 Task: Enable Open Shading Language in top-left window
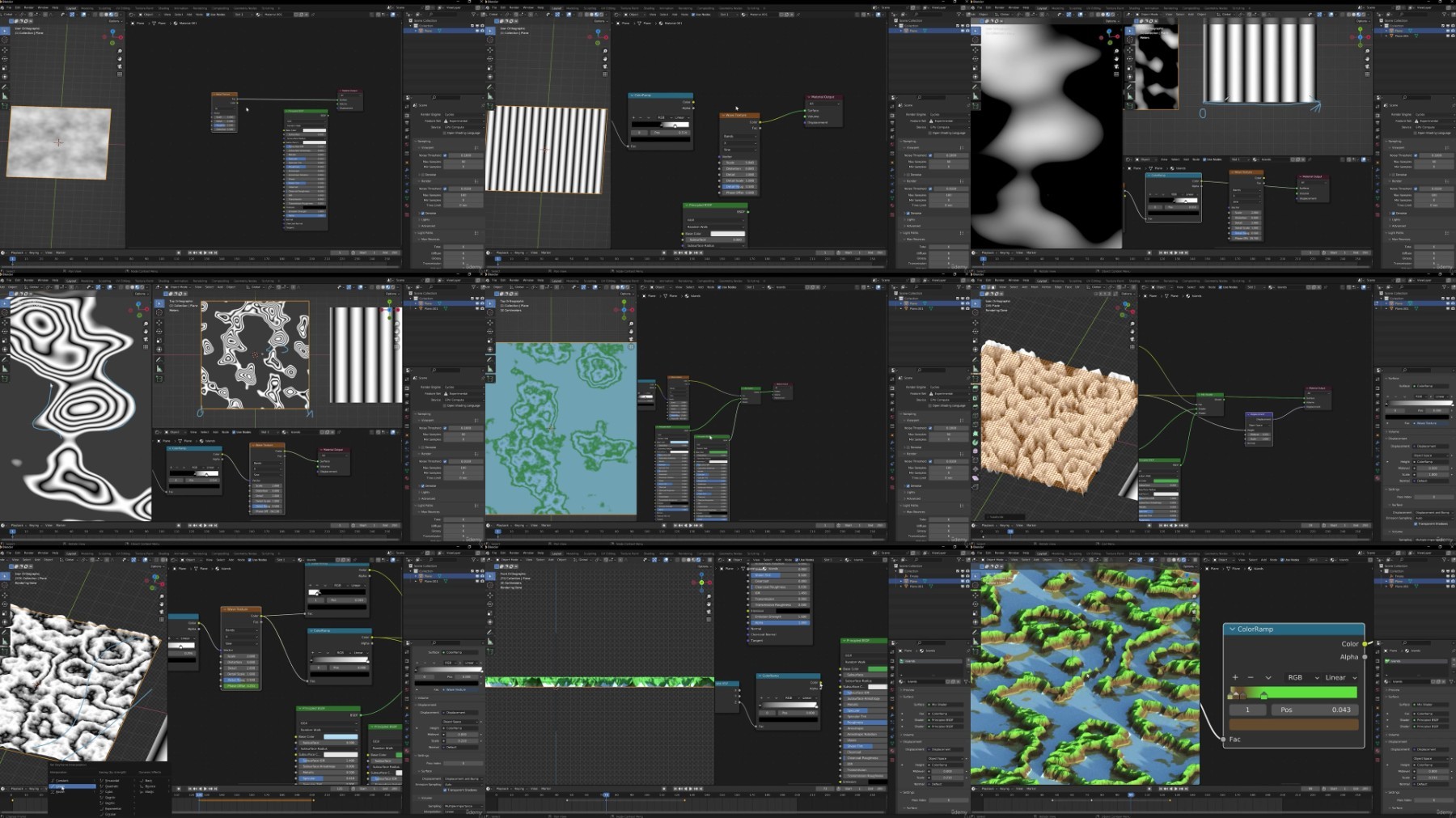[445, 133]
